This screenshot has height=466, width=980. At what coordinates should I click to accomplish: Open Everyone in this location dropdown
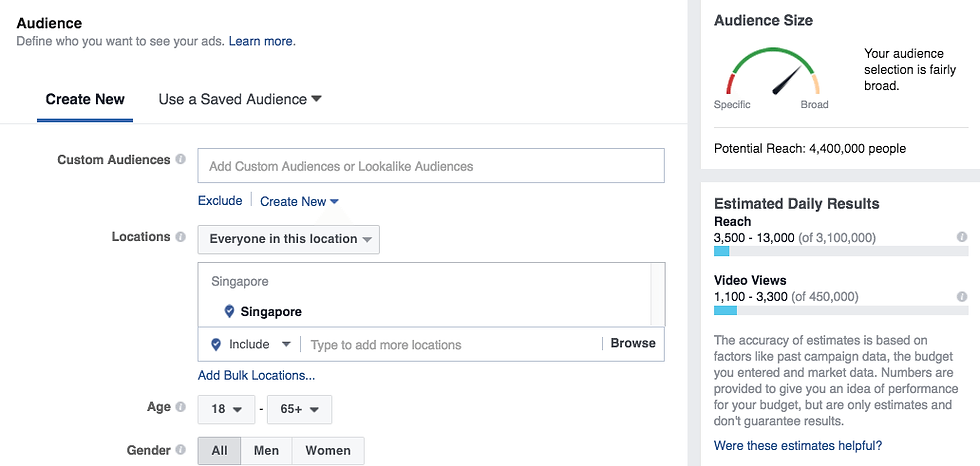(x=289, y=239)
